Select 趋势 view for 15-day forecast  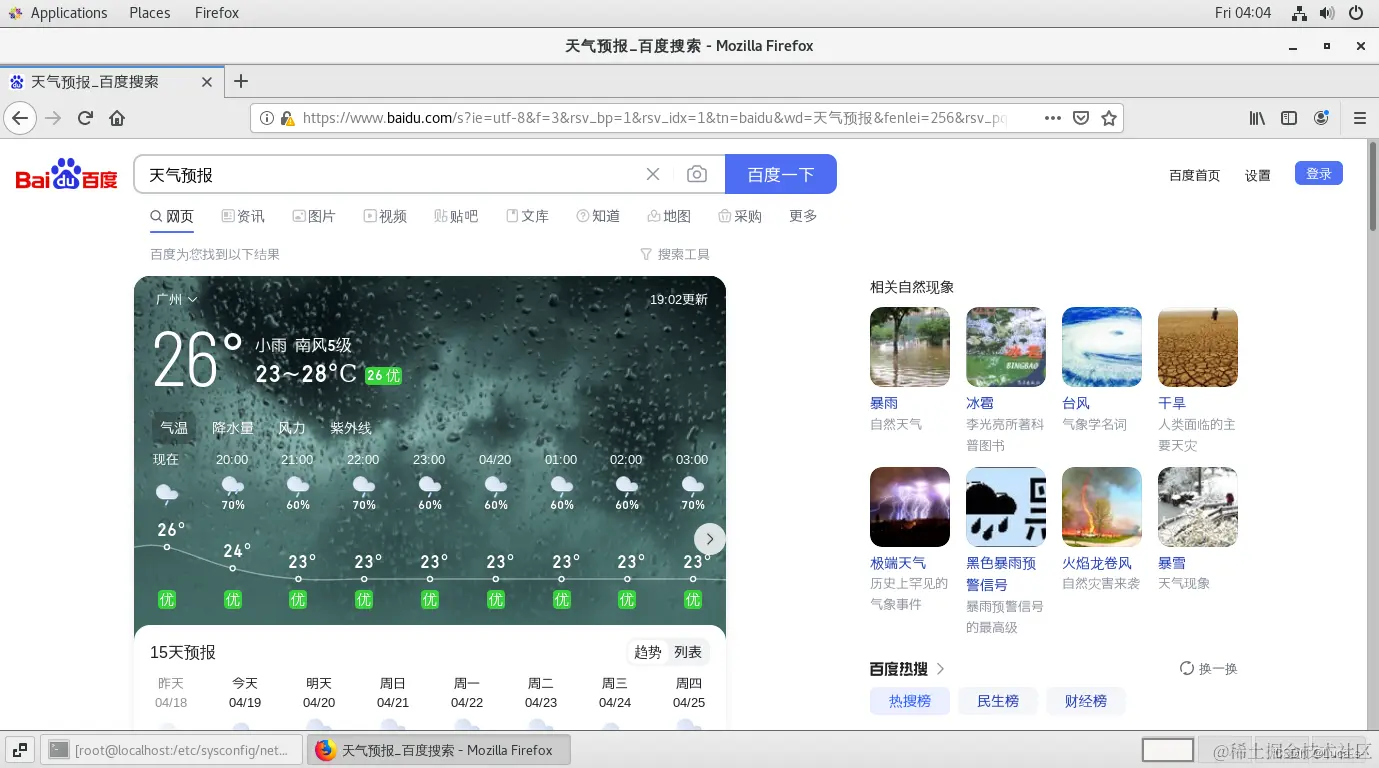pyautogui.click(x=648, y=652)
